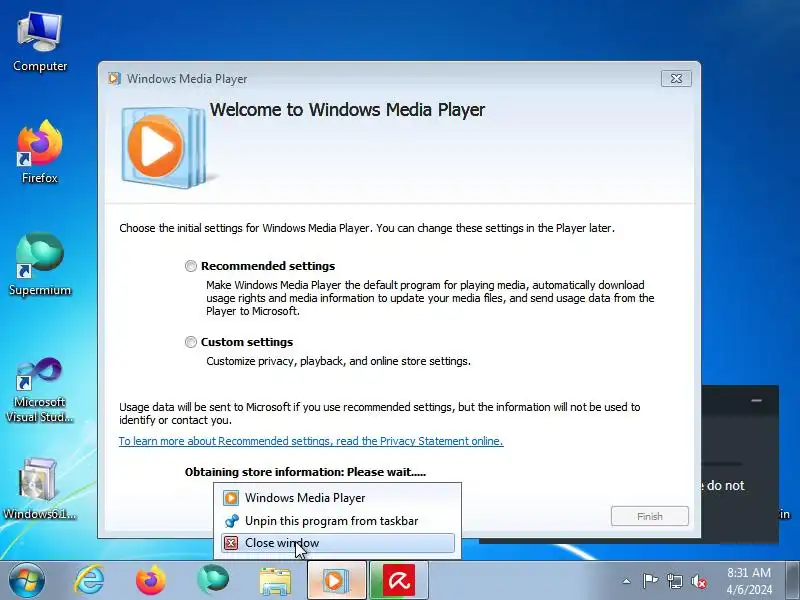Close the Windows Media Player welcome dialog
800x600 pixels.
[x=677, y=79]
